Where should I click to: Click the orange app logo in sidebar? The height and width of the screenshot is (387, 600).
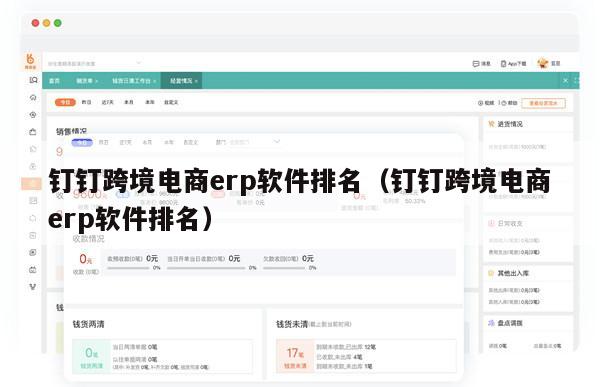pyautogui.click(x=30, y=61)
